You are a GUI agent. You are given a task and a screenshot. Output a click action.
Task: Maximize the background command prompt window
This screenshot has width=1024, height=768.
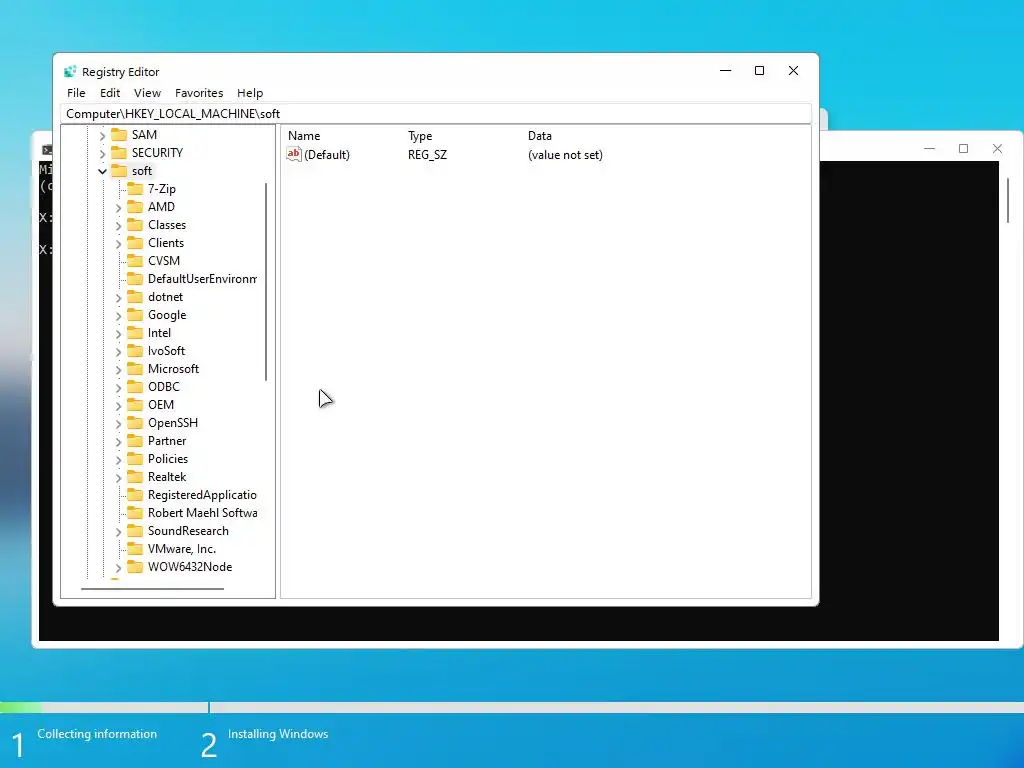click(963, 149)
